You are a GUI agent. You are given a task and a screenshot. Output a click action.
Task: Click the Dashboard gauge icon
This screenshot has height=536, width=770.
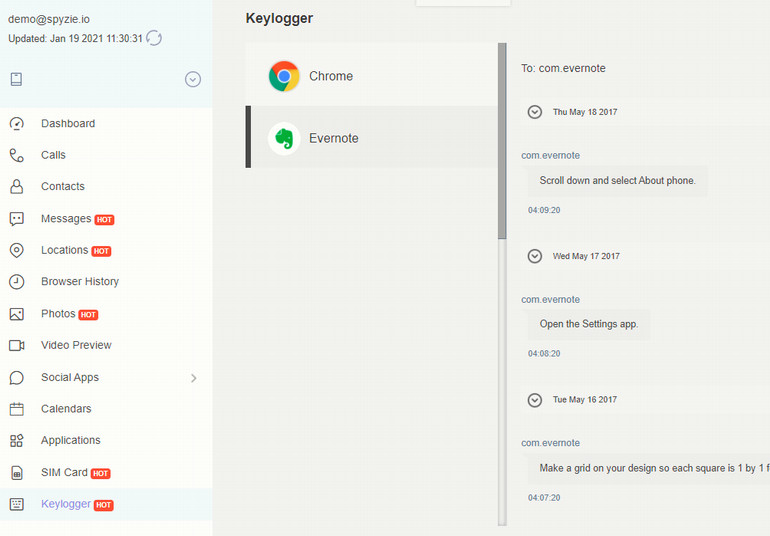[x=17, y=123]
